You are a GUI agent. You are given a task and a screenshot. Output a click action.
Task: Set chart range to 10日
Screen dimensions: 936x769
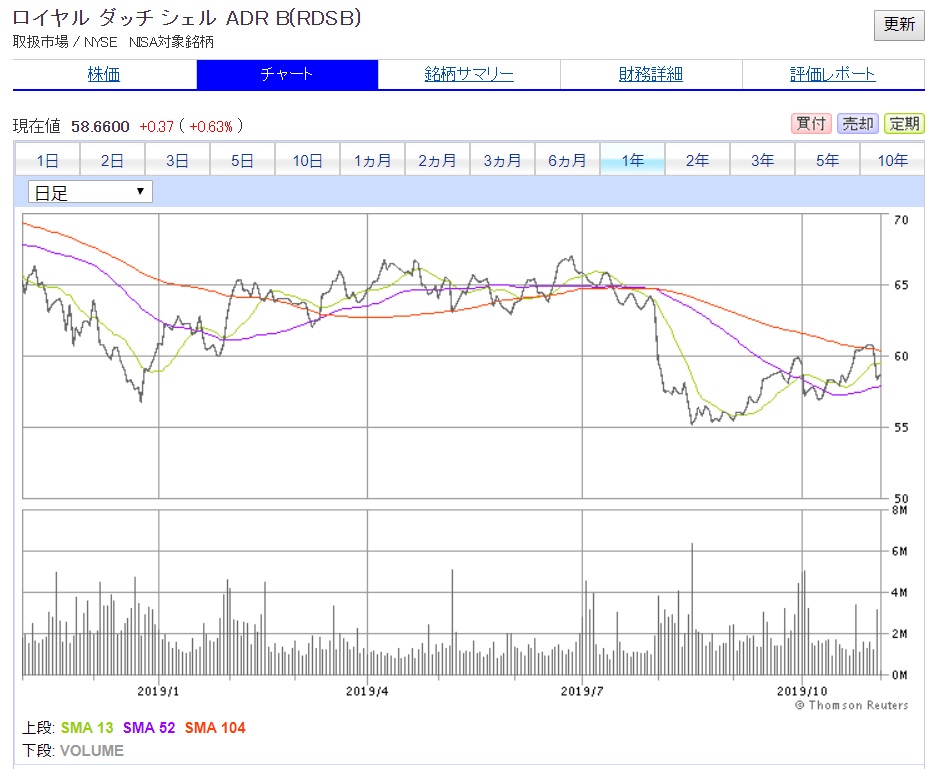[307, 160]
